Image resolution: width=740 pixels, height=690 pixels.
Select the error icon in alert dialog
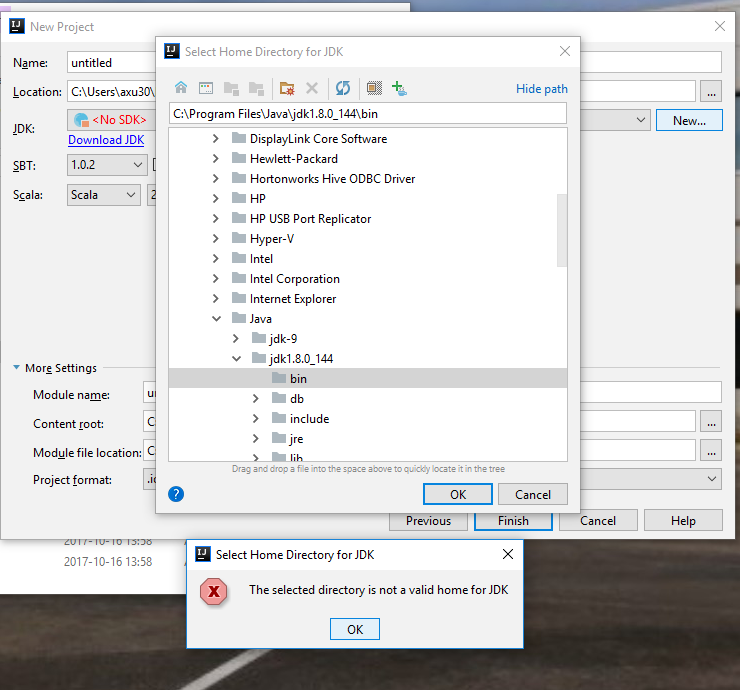pyautogui.click(x=214, y=591)
